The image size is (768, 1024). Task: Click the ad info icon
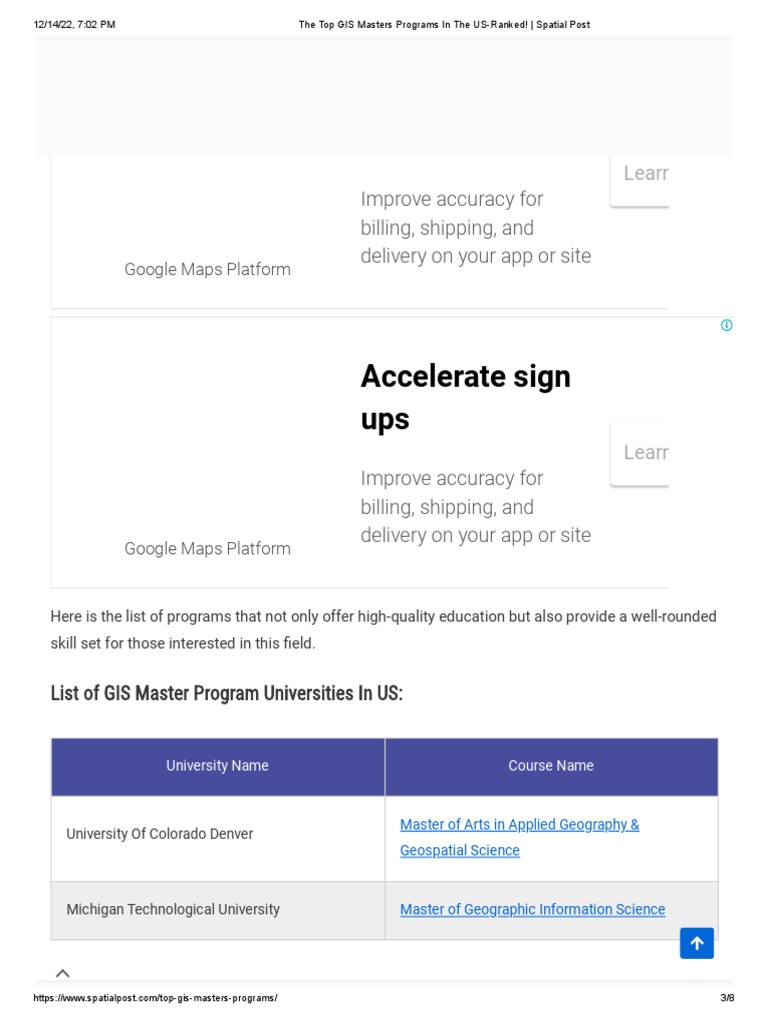[727, 325]
